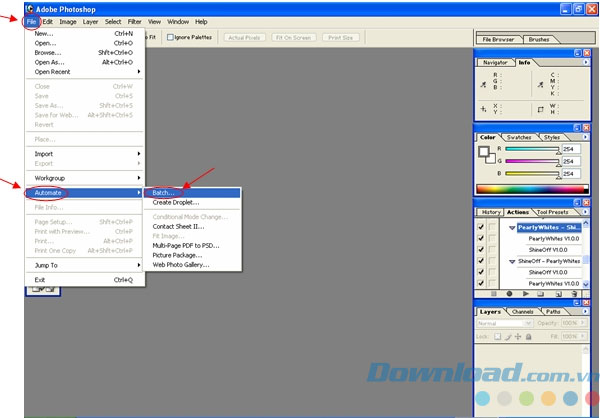The image size is (600, 418).
Task: Choose Web Photo Gallery... from the submenu
Action: coord(192,265)
